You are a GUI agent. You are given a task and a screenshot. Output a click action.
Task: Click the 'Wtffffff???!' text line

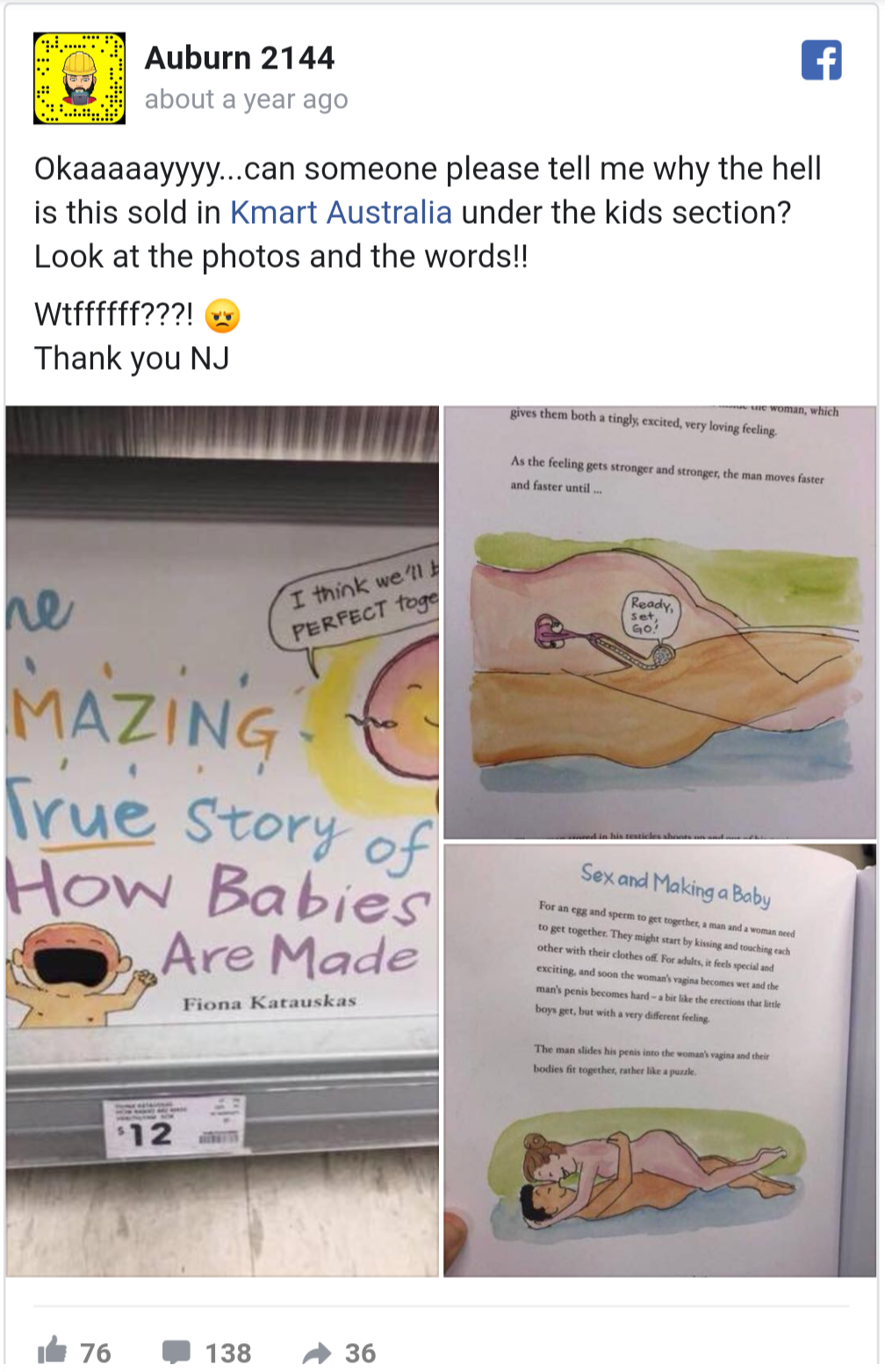[x=113, y=314]
